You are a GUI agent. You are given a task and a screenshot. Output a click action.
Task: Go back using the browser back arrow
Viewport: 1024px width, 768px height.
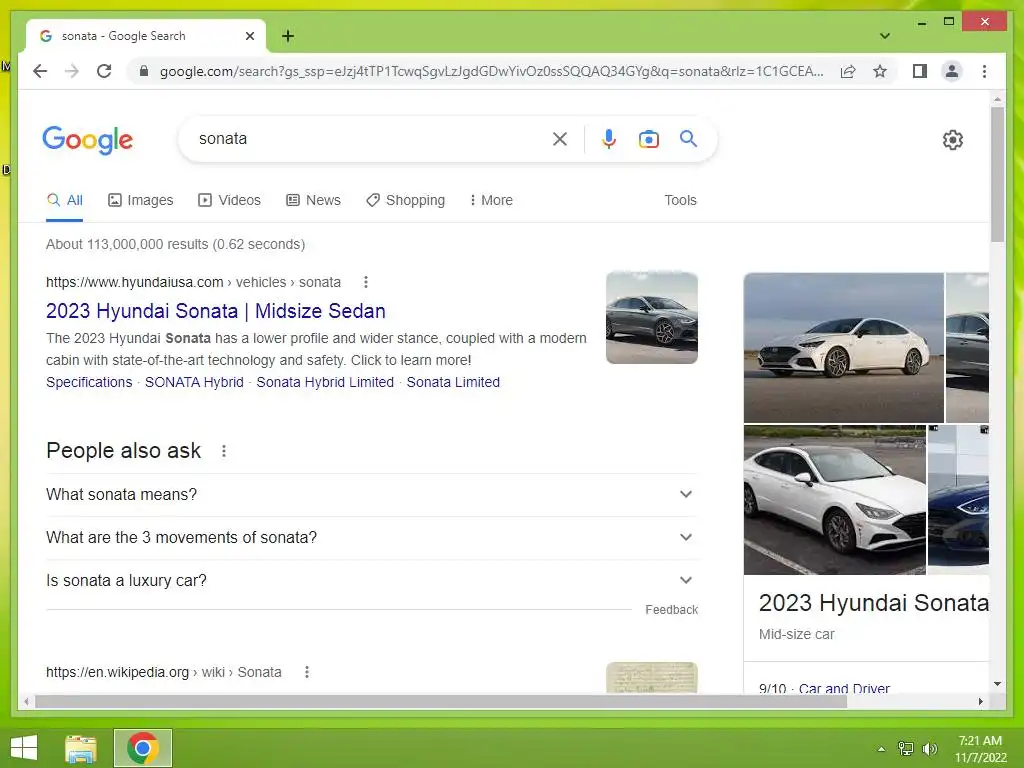(x=40, y=71)
